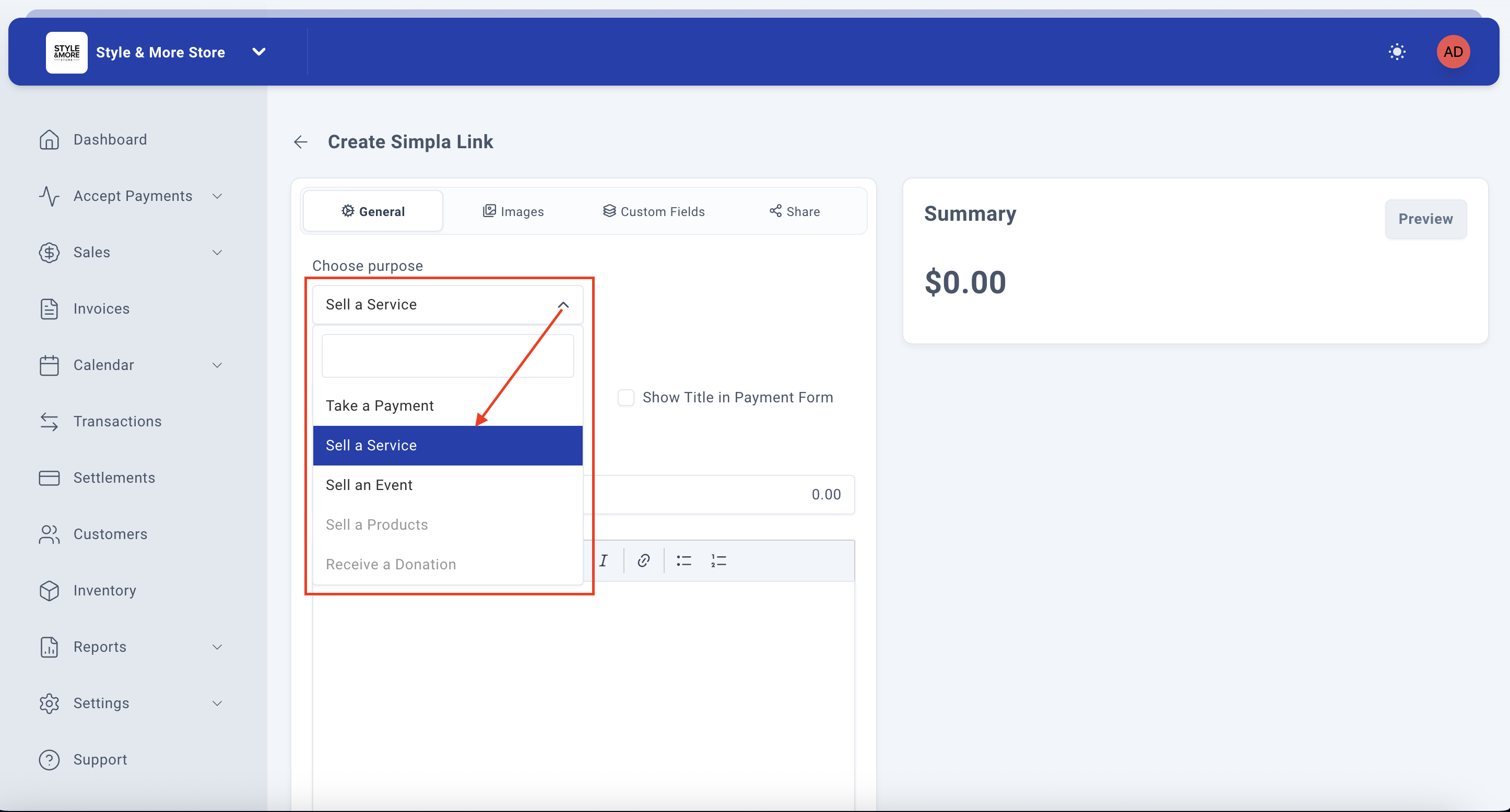Screen dimensions: 1510x812
Task: Click the Preview button
Action: (1425, 219)
